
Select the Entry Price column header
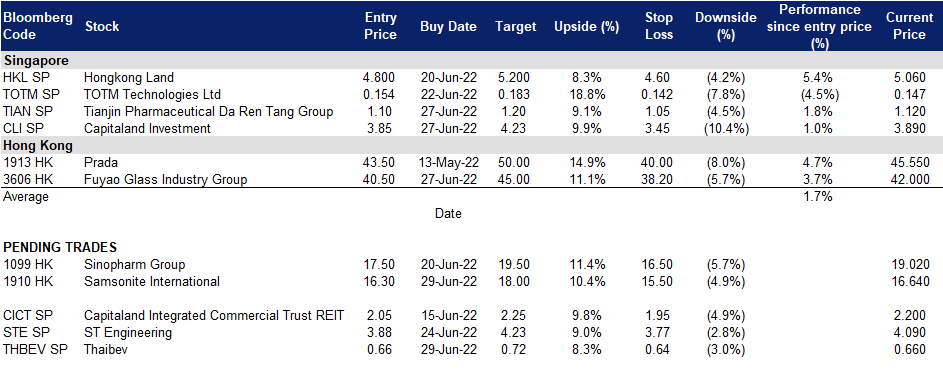coord(381,26)
